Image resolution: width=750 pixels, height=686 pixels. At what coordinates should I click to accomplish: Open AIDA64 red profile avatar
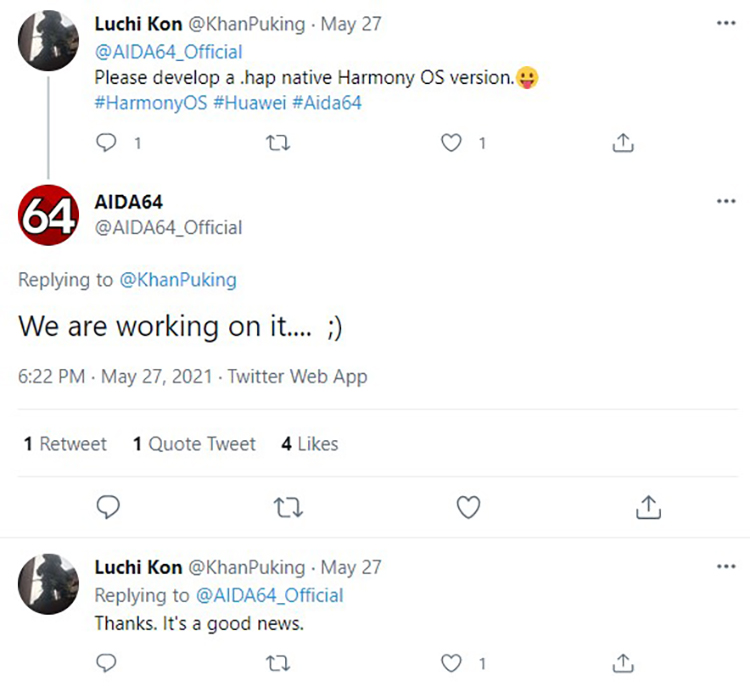point(47,213)
